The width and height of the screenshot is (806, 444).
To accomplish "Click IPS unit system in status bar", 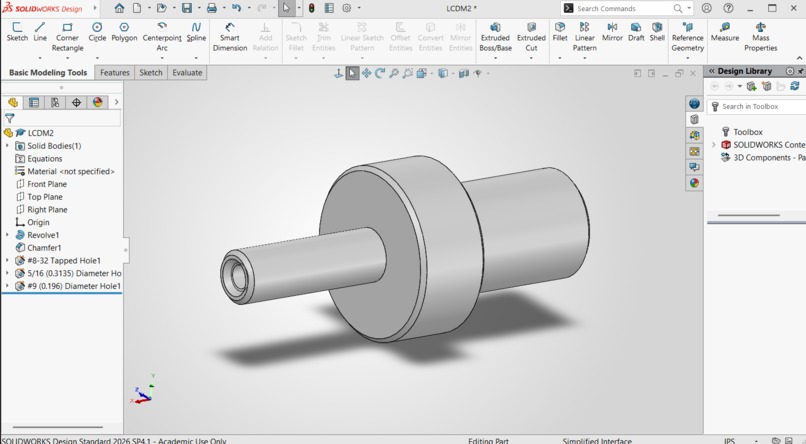I will pos(729,440).
